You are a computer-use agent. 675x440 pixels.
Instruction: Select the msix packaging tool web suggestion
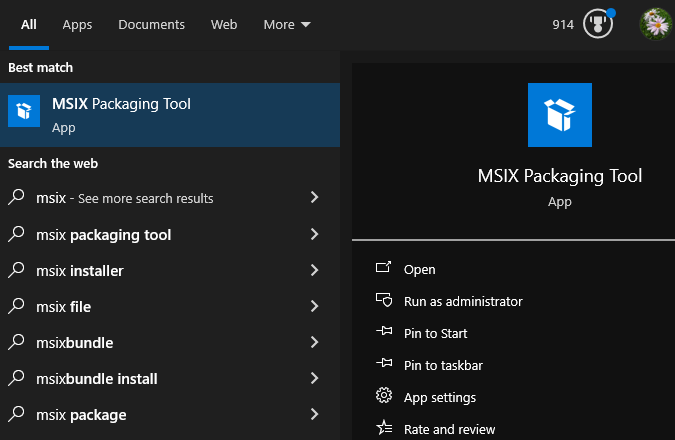pos(104,235)
